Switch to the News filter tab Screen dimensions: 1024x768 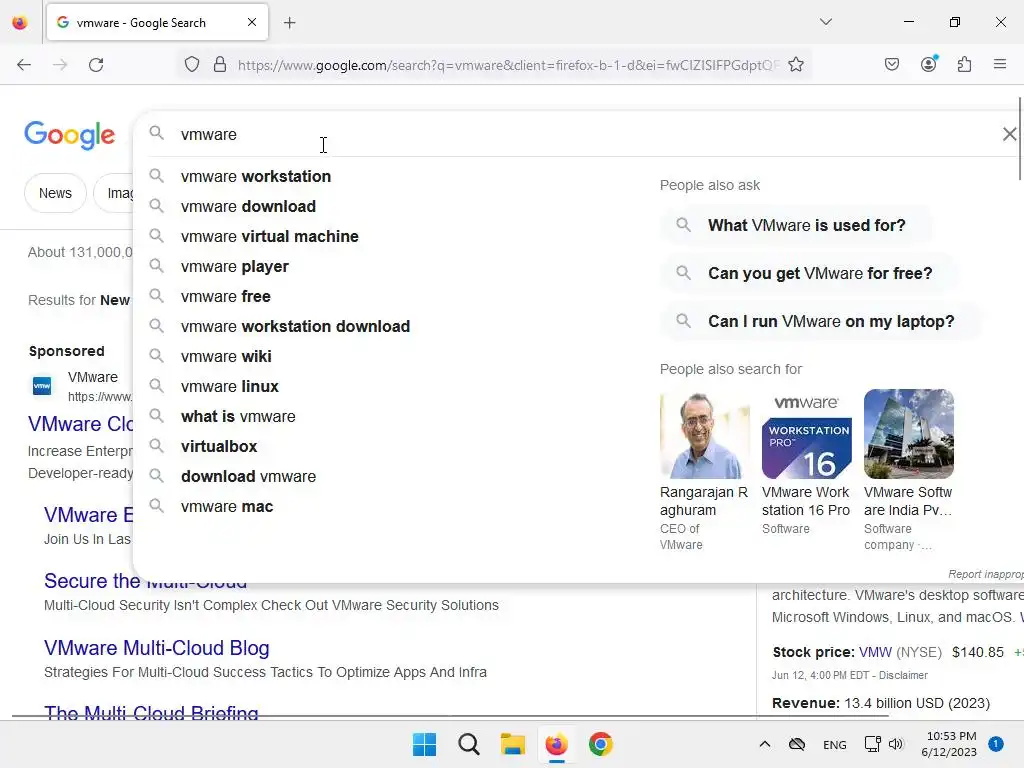[55, 193]
